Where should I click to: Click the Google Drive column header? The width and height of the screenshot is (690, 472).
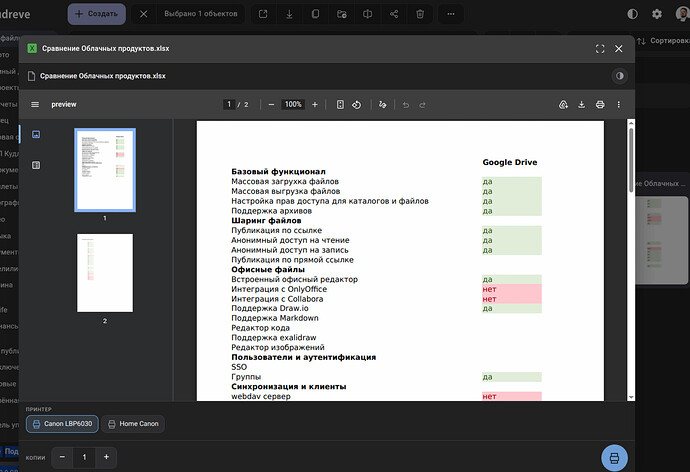point(510,162)
